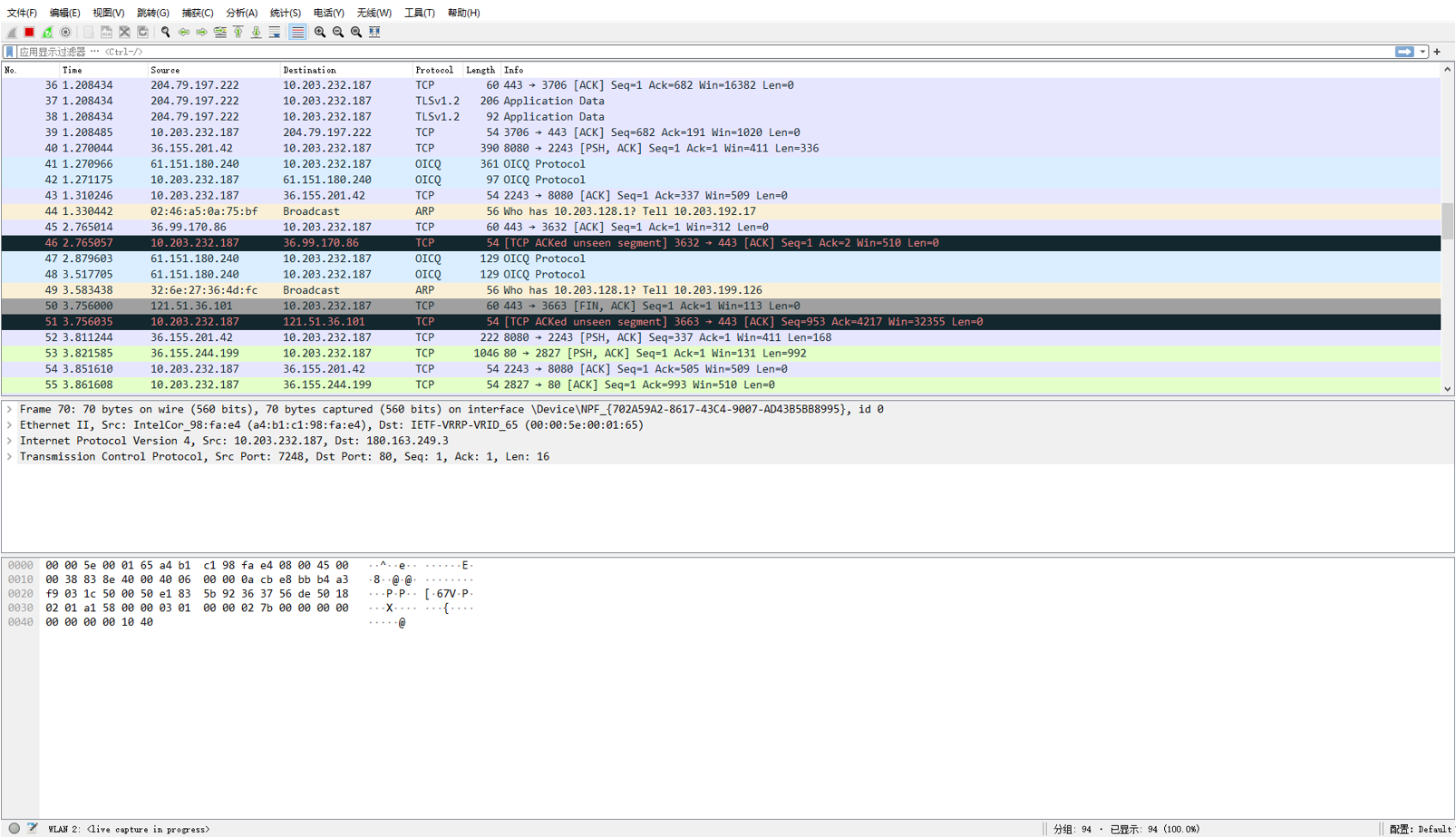Viewport: 1456px width, 837px height.
Task: Go back to previous packet arrow
Action: coord(183,32)
